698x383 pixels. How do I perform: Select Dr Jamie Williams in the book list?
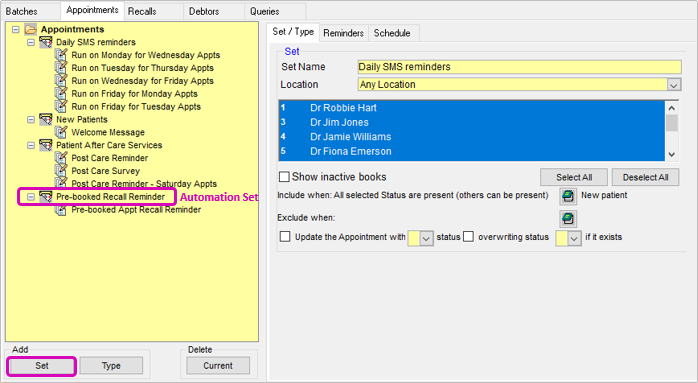click(472, 137)
